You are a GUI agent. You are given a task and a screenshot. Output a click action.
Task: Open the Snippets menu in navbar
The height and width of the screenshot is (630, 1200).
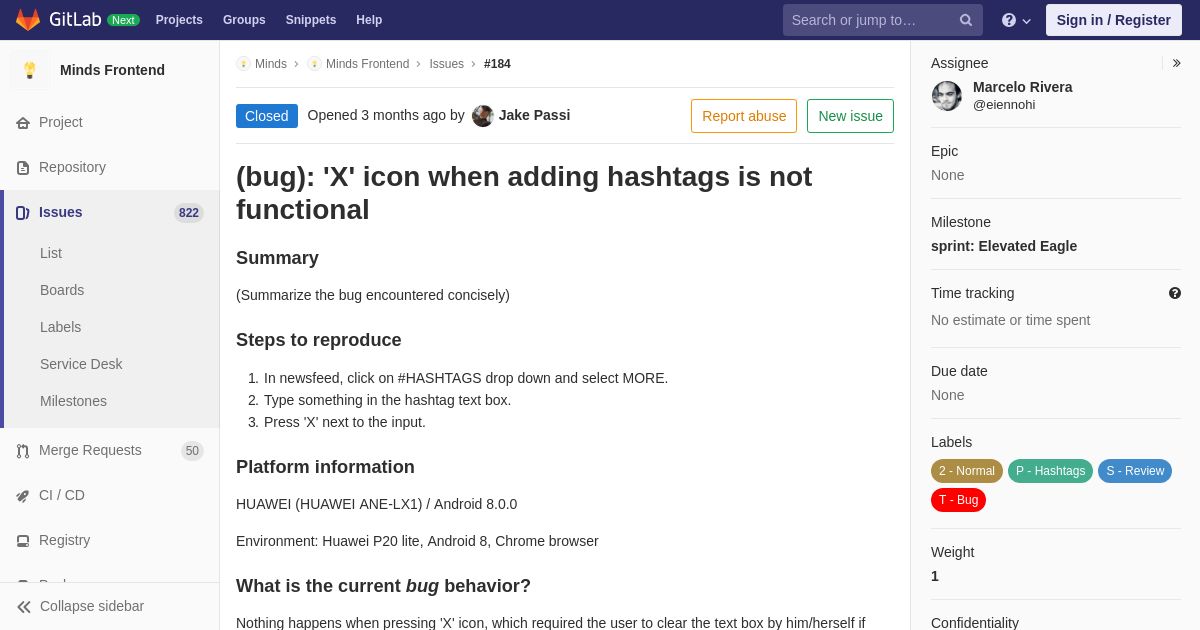(311, 20)
